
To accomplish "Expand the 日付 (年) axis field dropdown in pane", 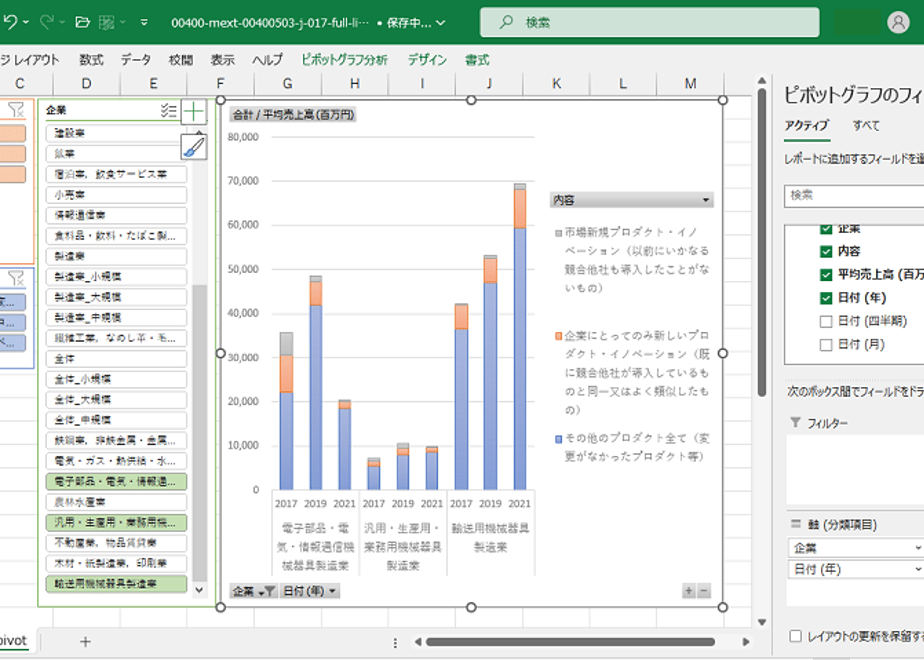I will [x=918, y=569].
